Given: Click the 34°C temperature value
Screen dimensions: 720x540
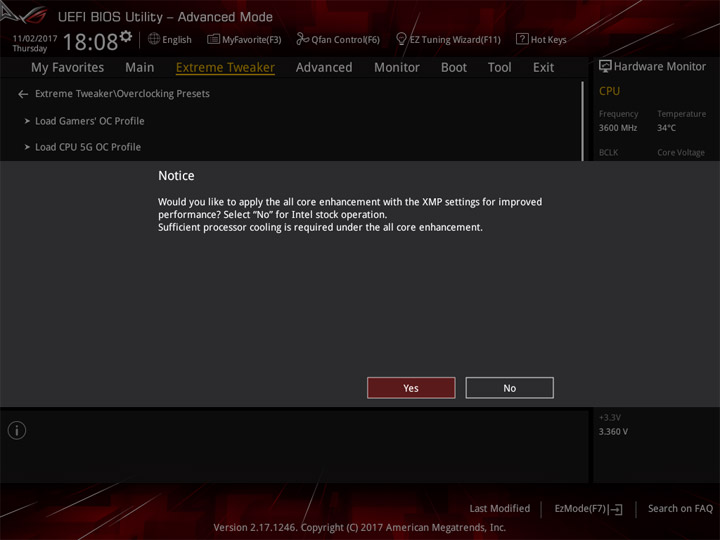Looking at the screenshot, I should click(666, 128).
